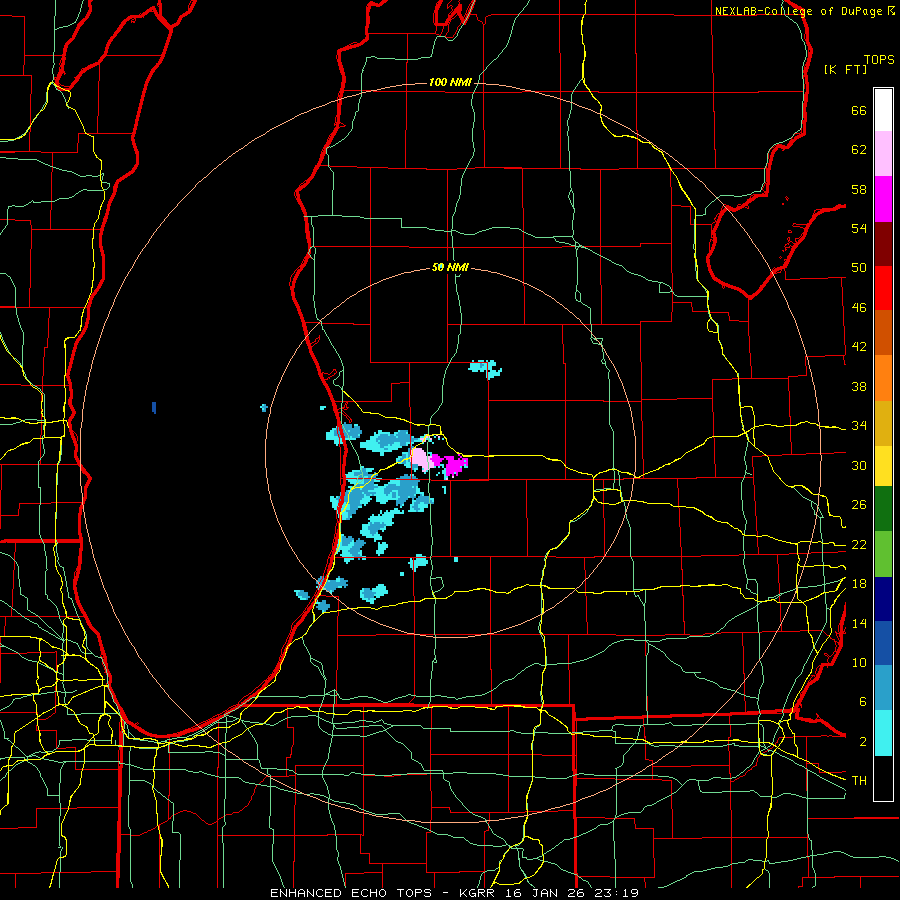Click the '58' legend value
Screen dimensions: 900x900
click(859, 189)
